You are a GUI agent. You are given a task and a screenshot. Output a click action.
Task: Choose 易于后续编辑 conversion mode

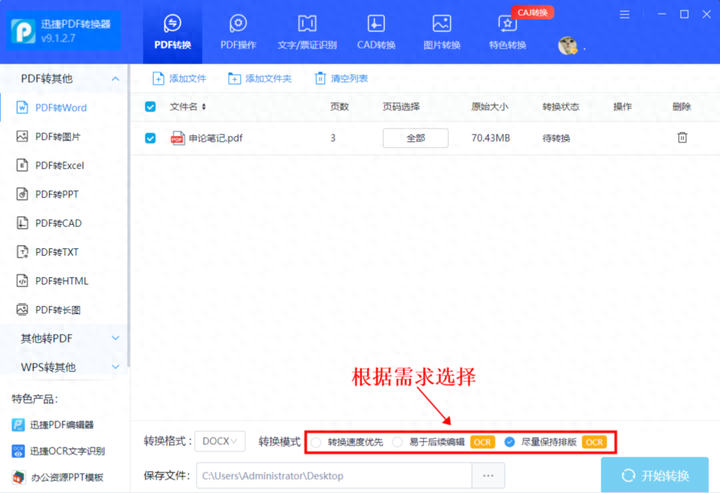(x=398, y=442)
